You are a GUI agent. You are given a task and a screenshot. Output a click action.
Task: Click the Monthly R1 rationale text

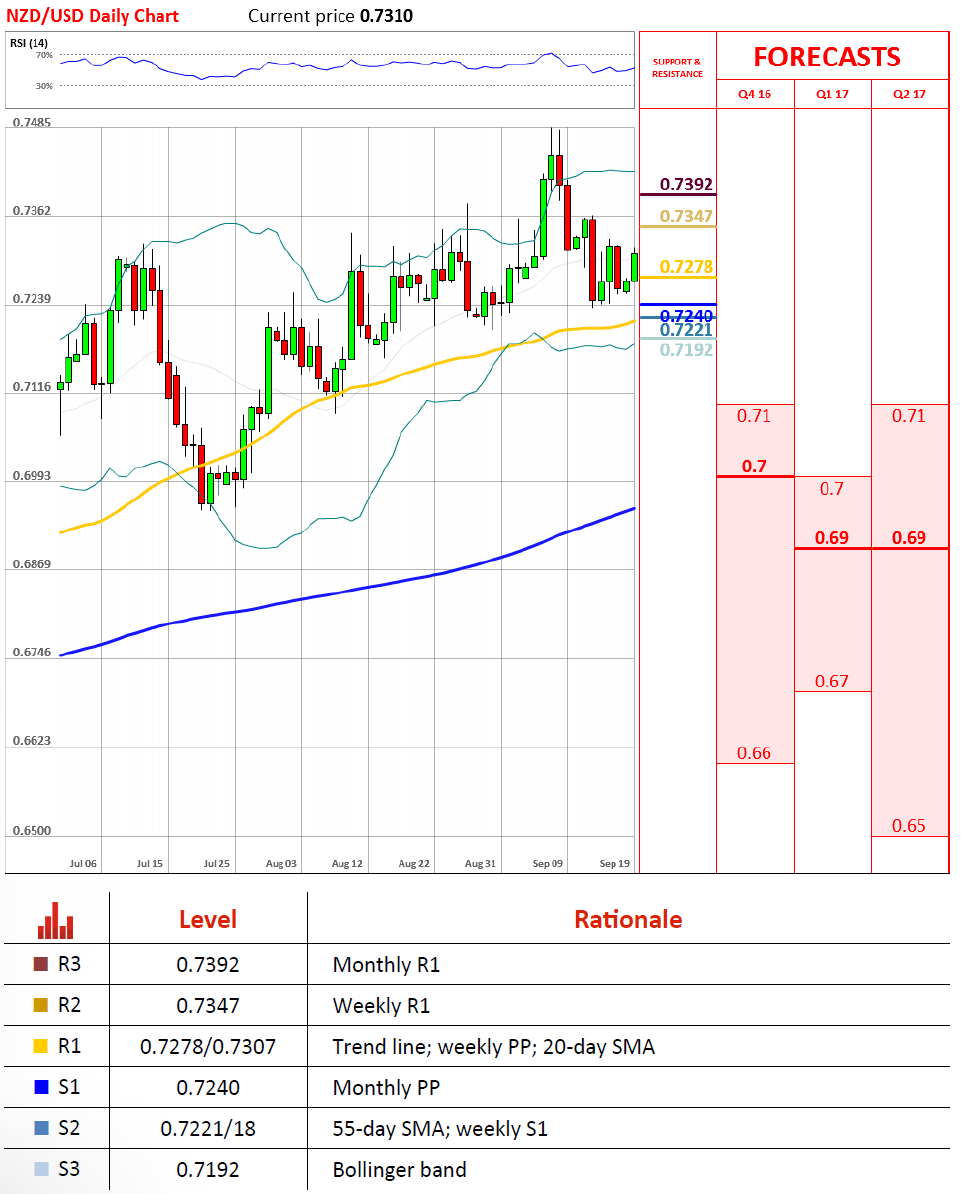[387, 965]
